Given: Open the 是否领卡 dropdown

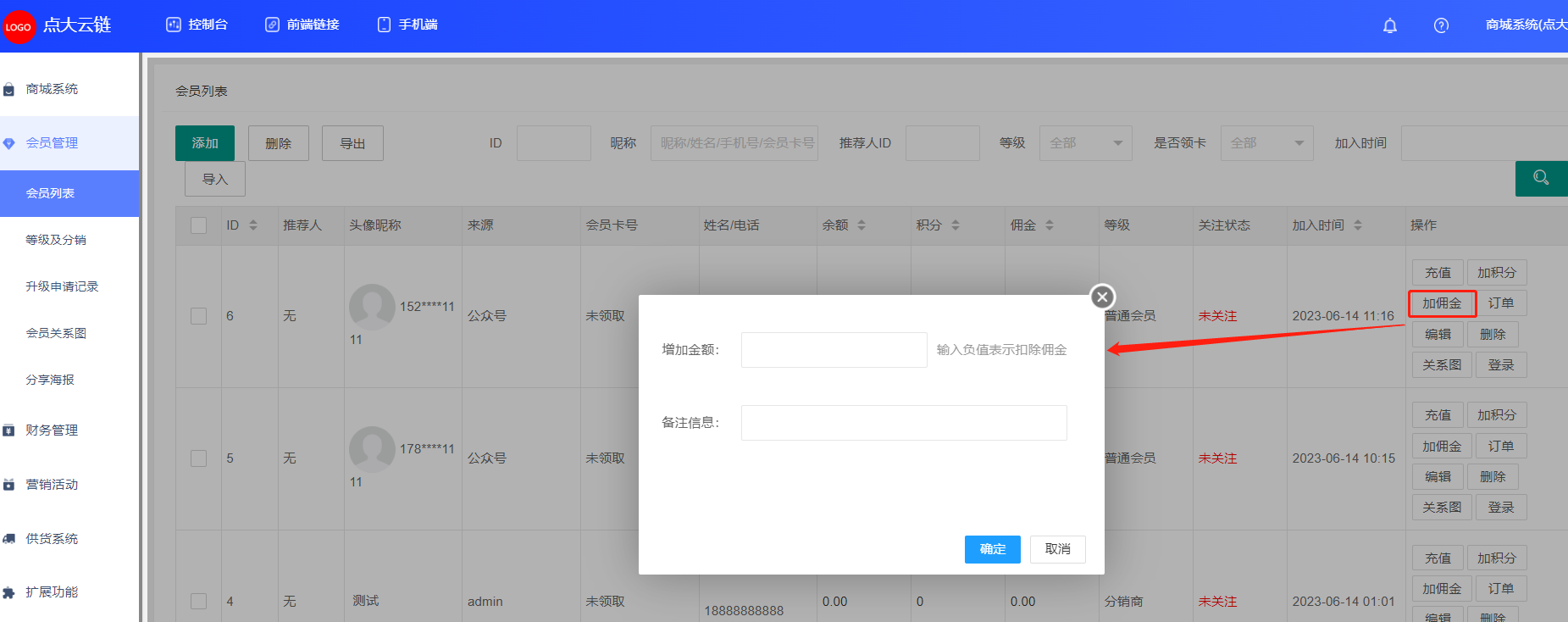Looking at the screenshot, I should click(1266, 143).
